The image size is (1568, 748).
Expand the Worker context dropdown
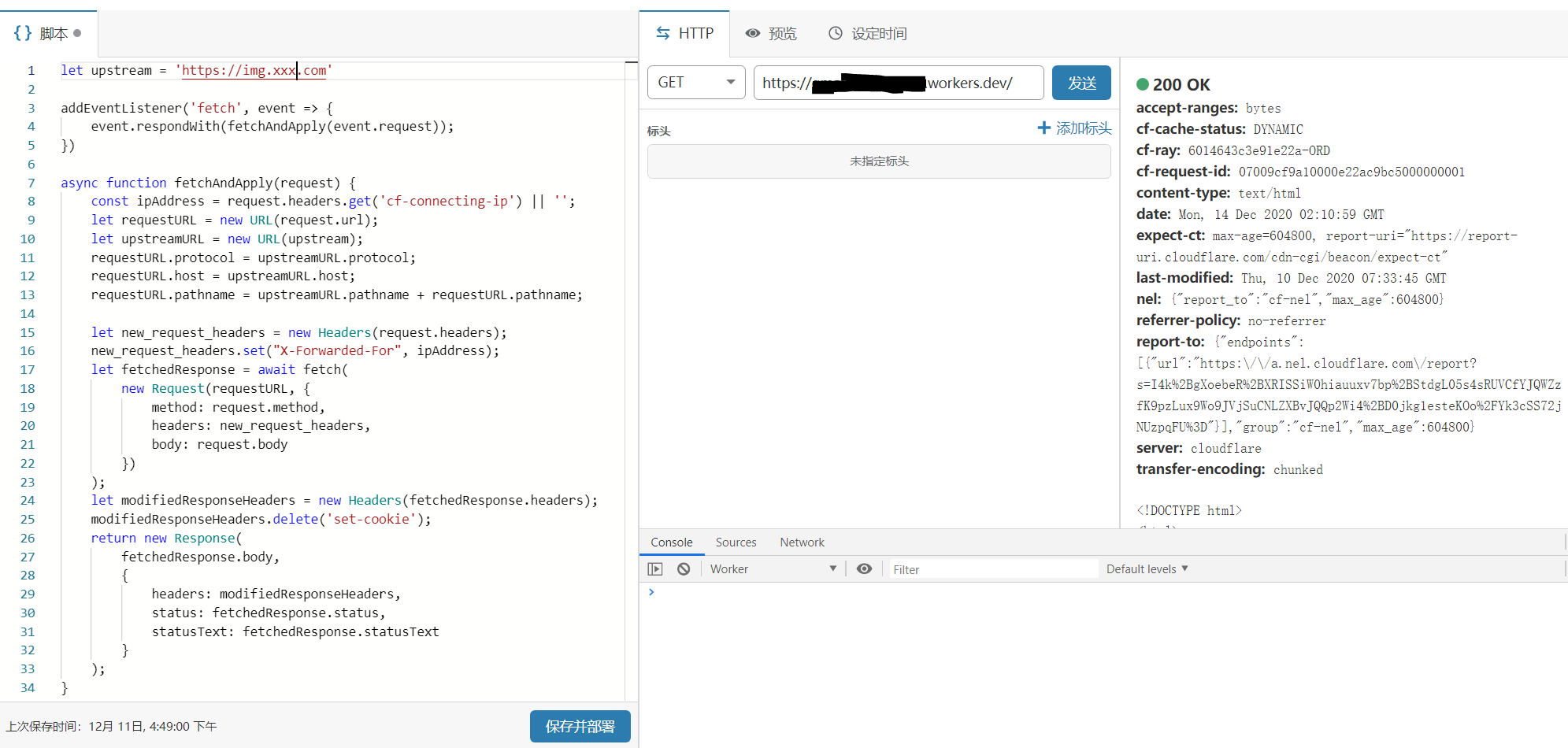click(772, 569)
